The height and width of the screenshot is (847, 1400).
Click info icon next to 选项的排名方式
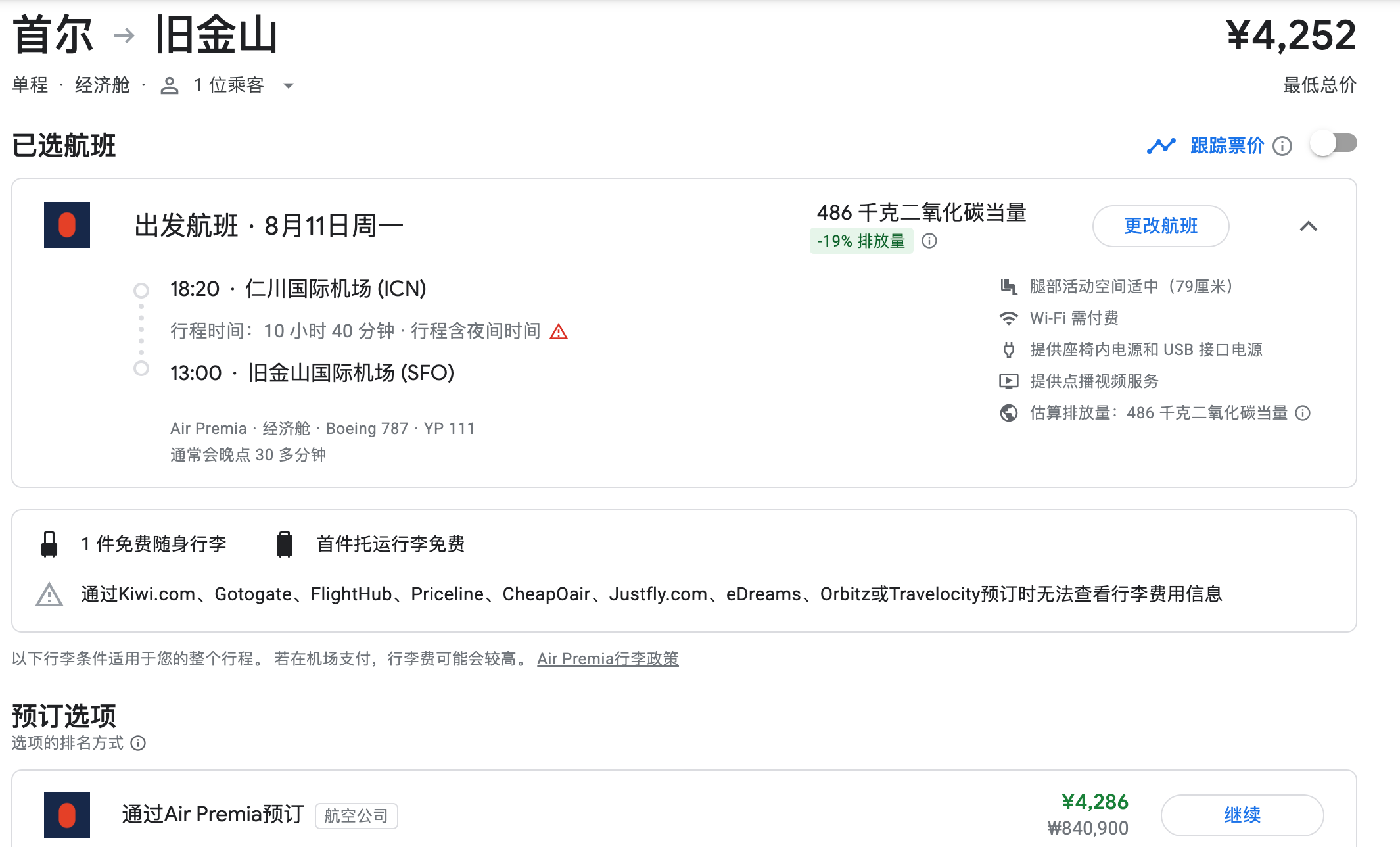point(138,743)
